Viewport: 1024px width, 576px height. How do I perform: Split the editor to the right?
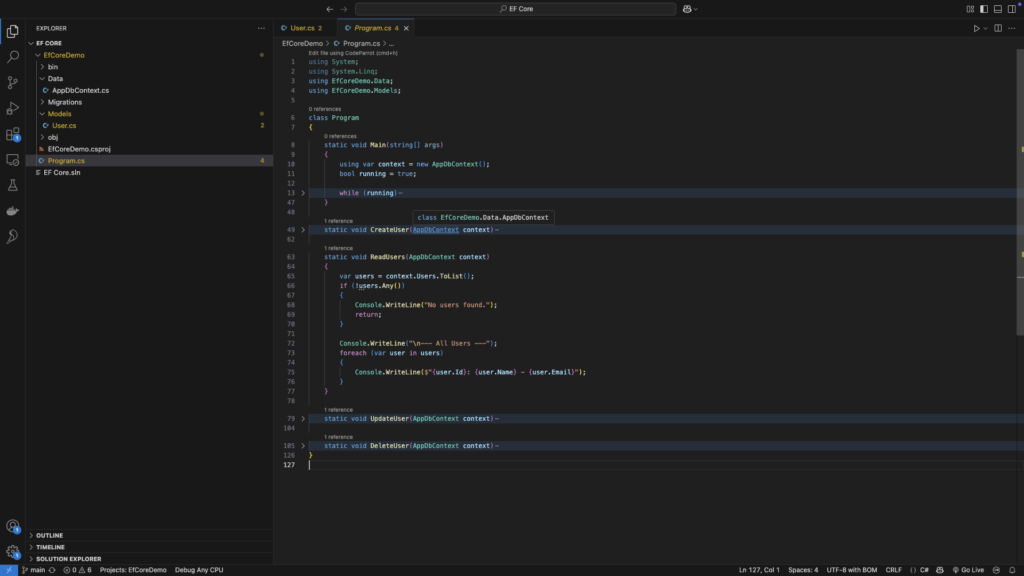click(998, 28)
